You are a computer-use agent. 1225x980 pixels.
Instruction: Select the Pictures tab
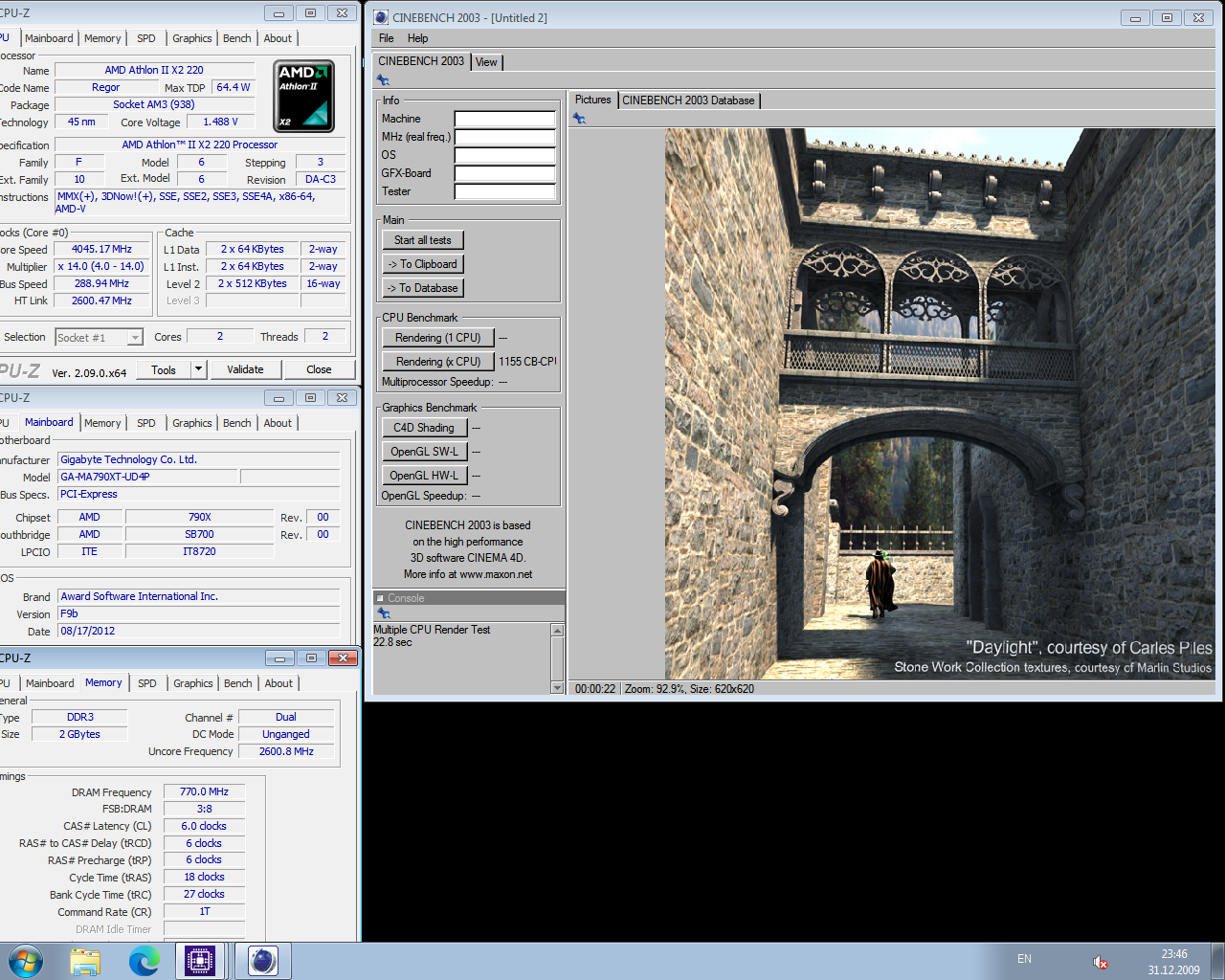click(592, 100)
